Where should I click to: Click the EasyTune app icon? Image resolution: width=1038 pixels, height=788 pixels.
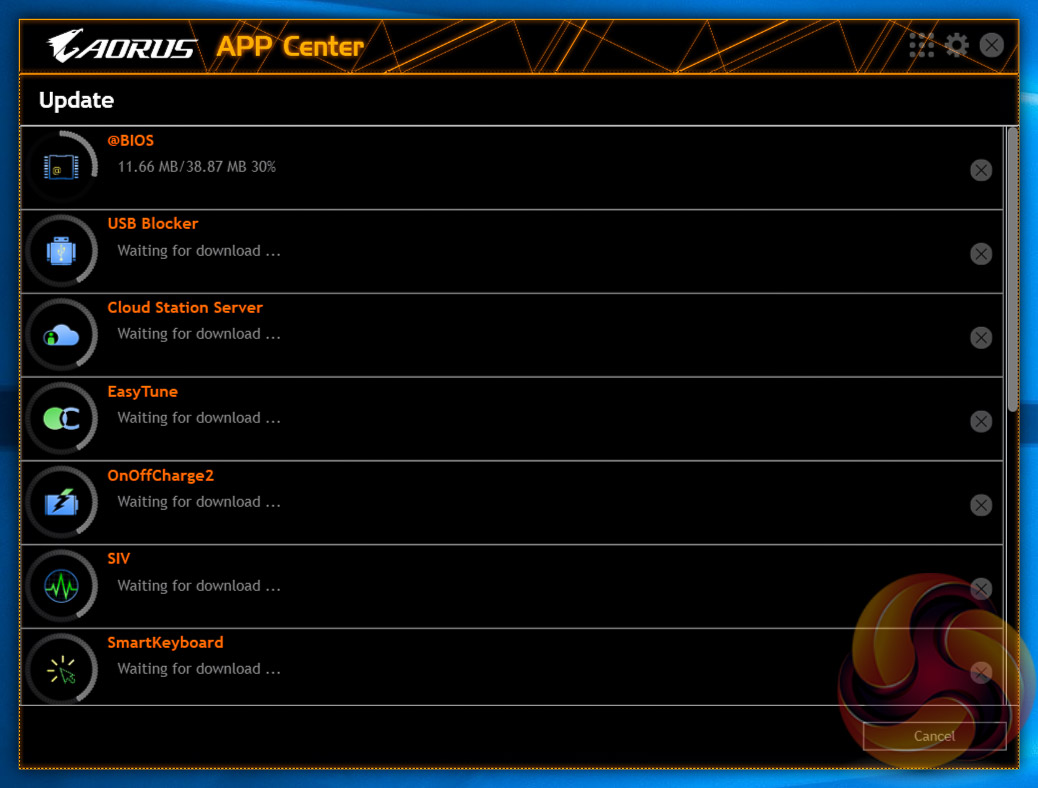61,419
